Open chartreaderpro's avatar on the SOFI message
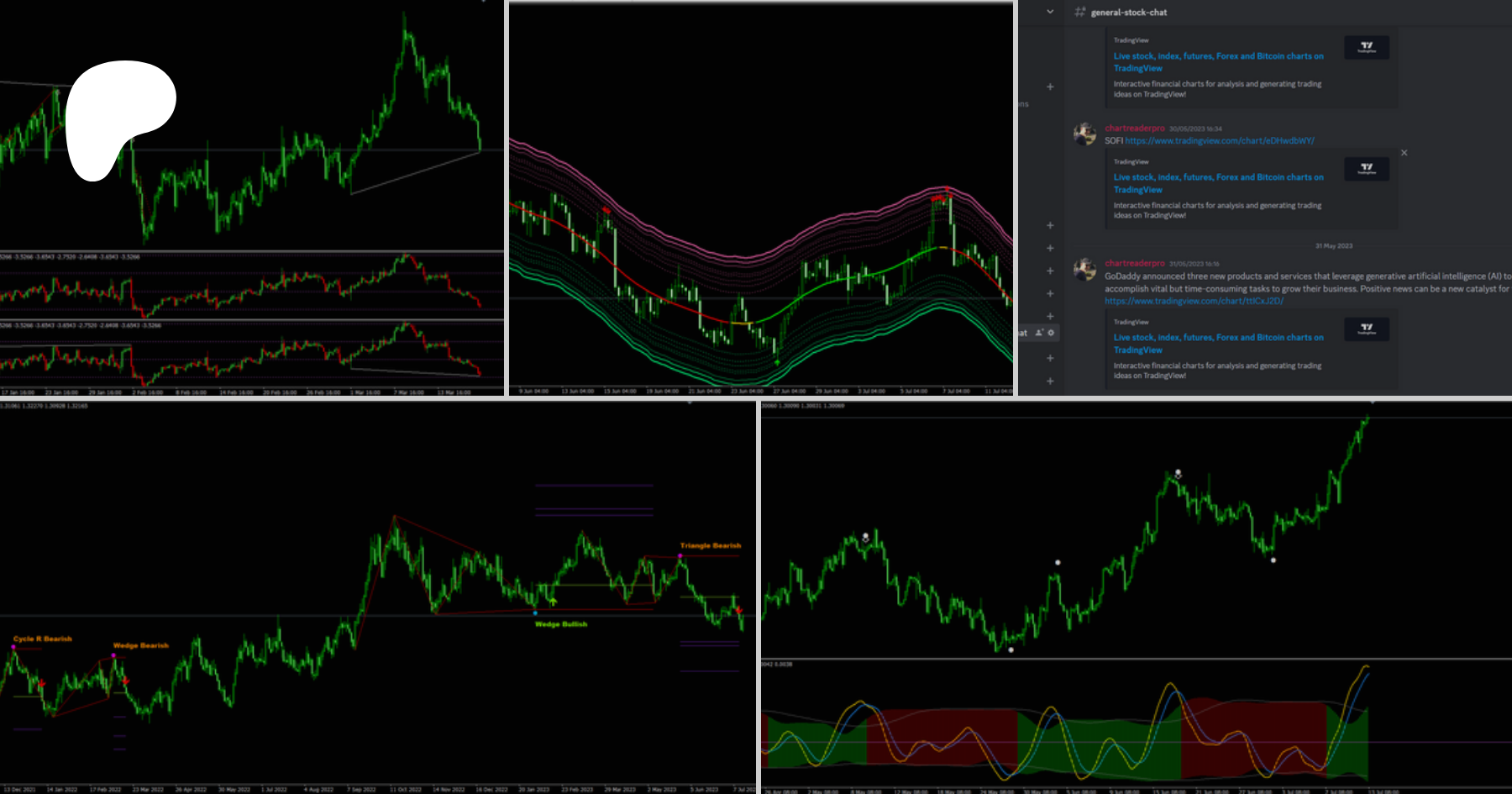Screen dimensions: 1512x794 click(1084, 134)
